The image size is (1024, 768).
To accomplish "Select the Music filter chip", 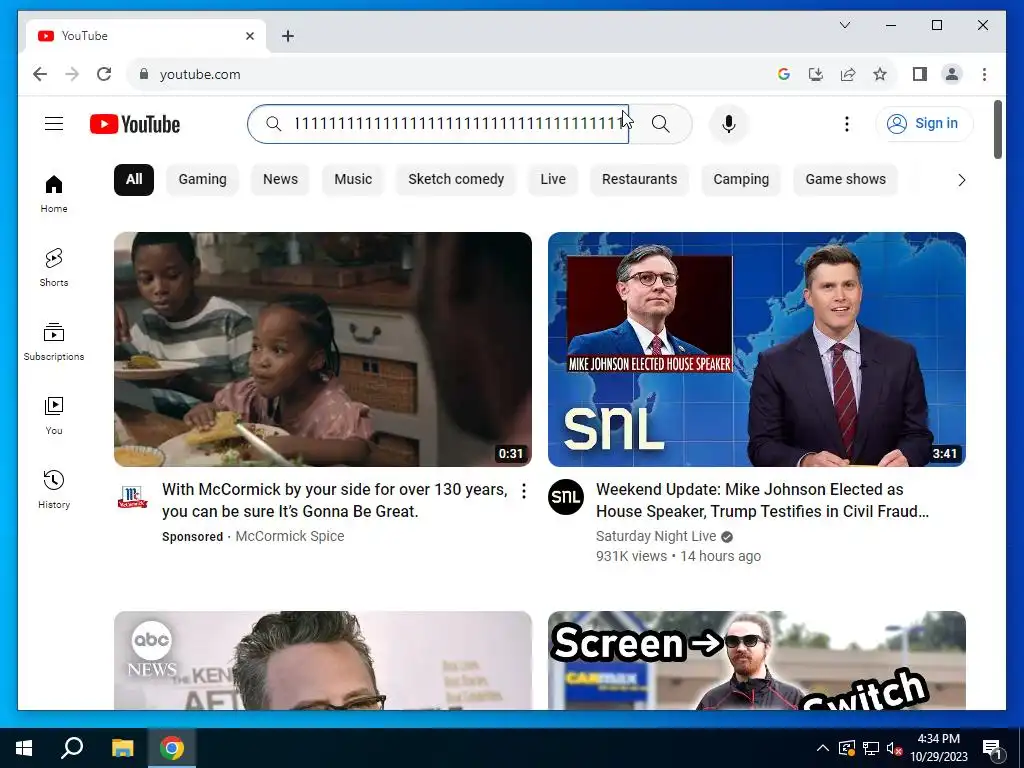I will pyautogui.click(x=353, y=180).
